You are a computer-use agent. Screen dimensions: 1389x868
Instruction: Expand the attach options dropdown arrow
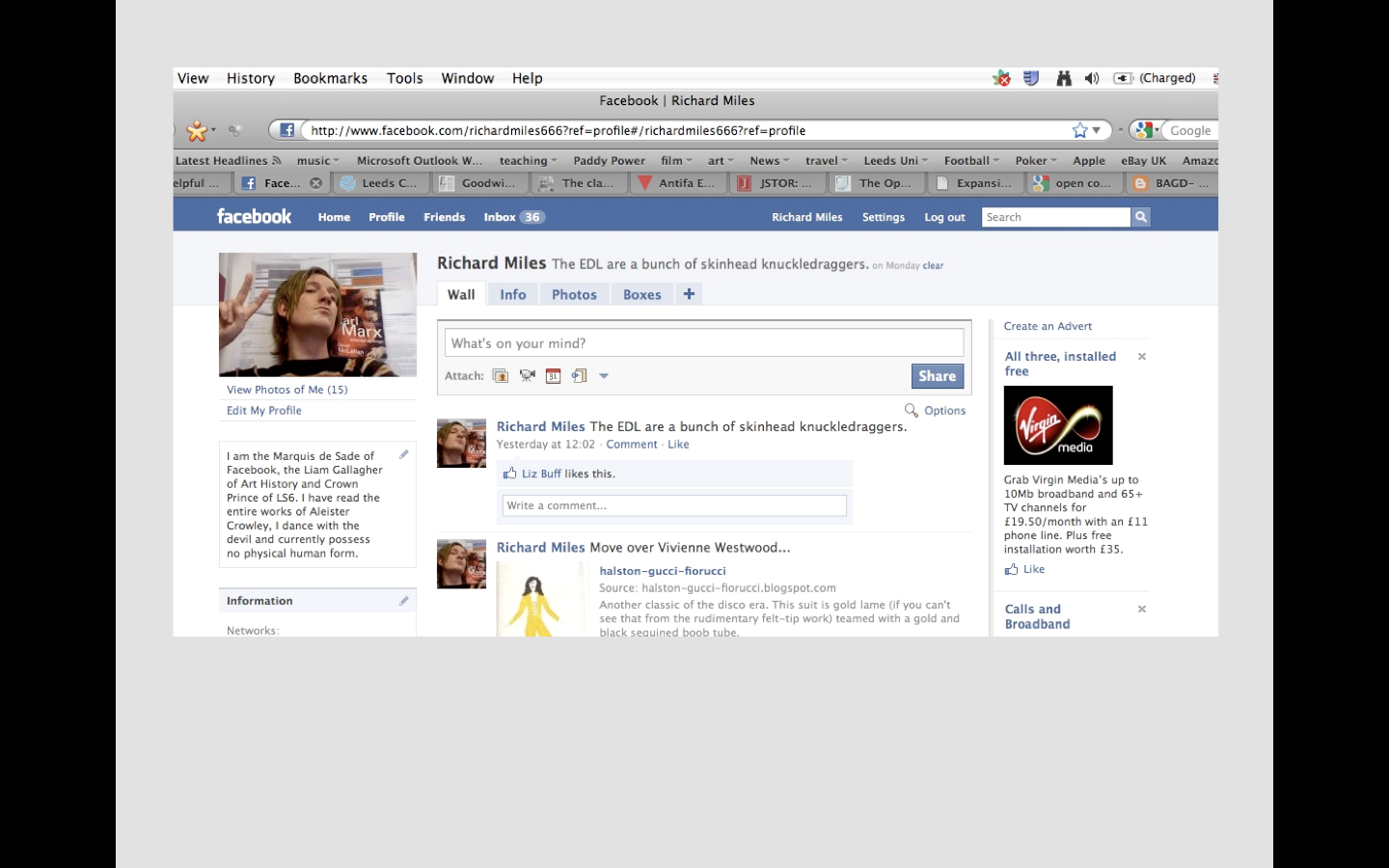pyautogui.click(x=604, y=376)
